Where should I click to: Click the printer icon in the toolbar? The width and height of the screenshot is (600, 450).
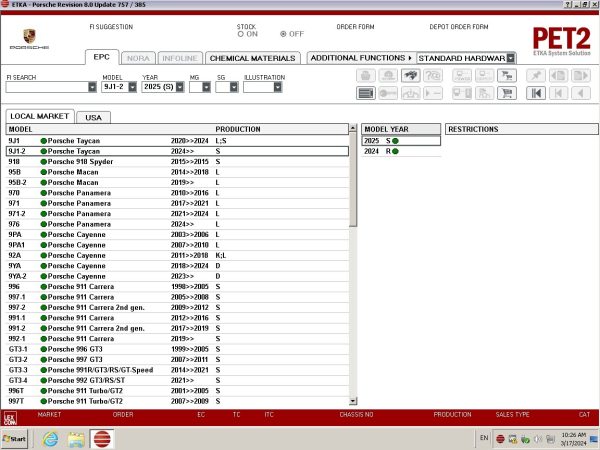[365, 75]
